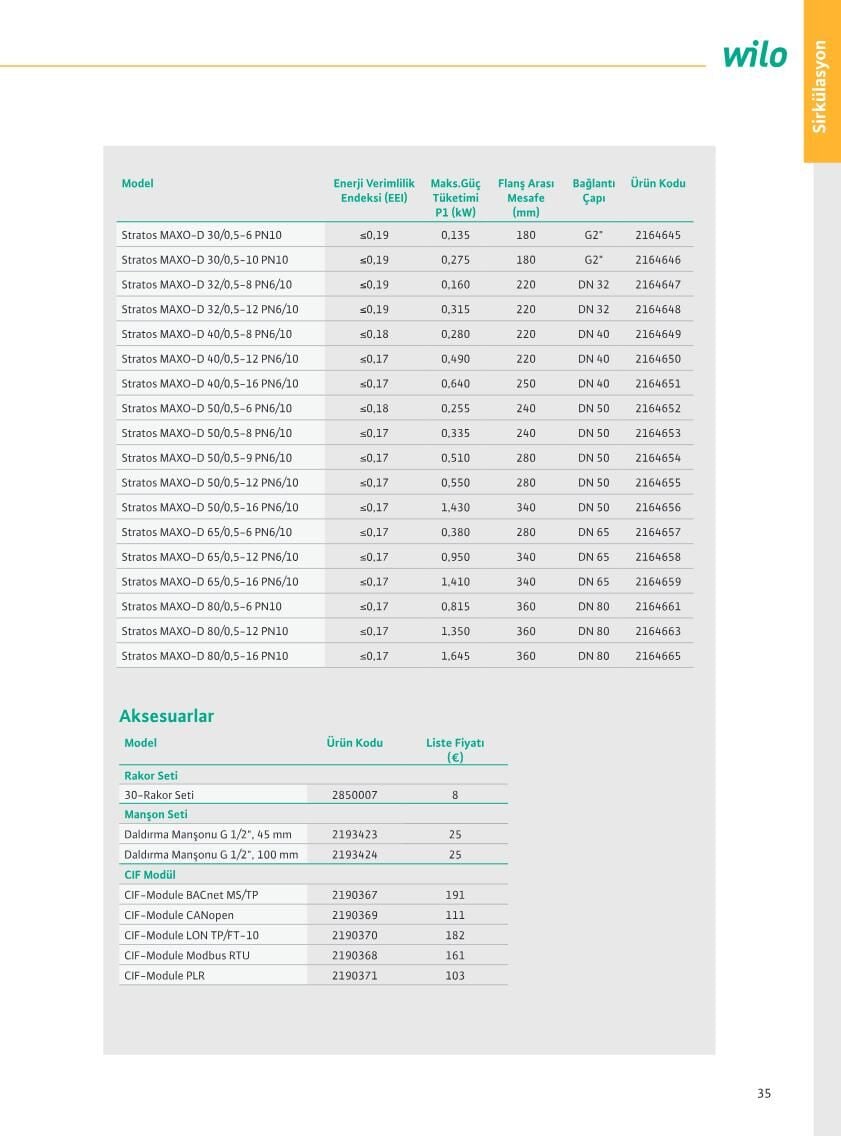Click list price 161
This screenshot has width=841, height=1136.
[x=455, y=956]
